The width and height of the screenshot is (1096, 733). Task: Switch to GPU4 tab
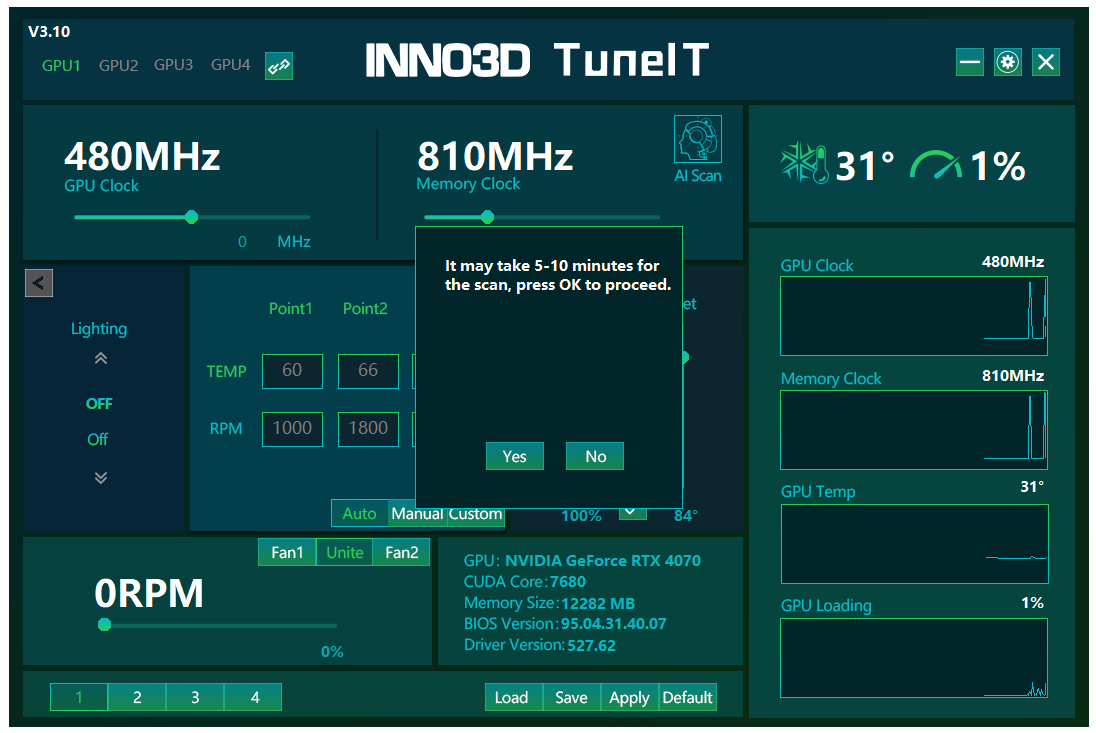tap(231, 65)
